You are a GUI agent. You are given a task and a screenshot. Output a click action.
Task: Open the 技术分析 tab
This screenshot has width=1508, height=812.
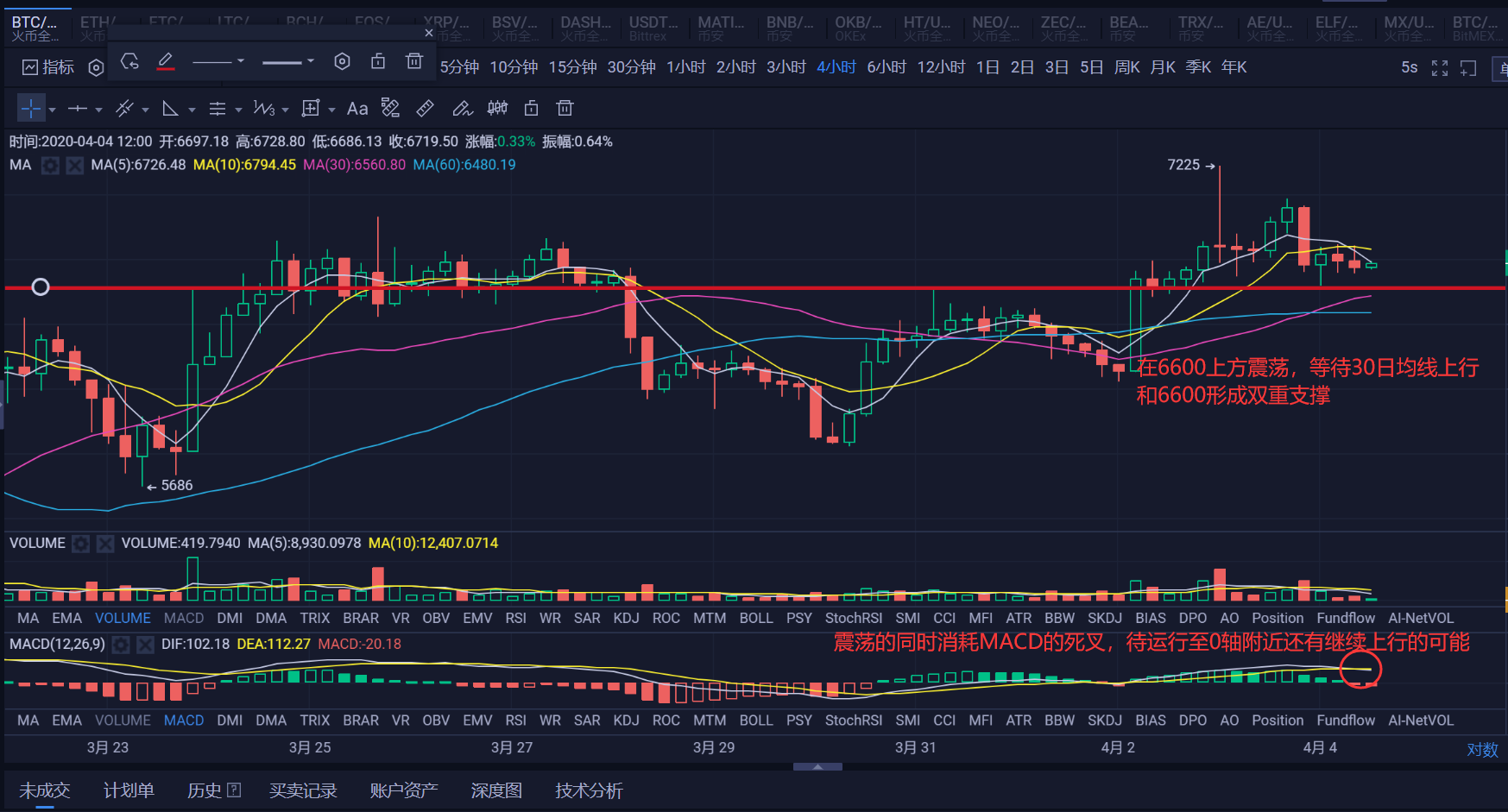(589, 790)
